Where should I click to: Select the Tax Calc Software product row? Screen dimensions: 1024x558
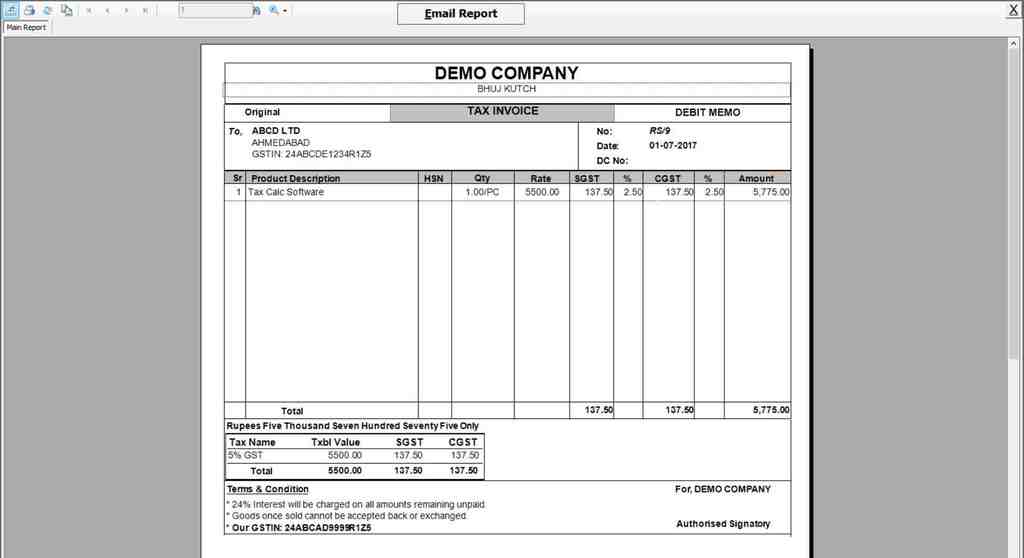point(286,192)
